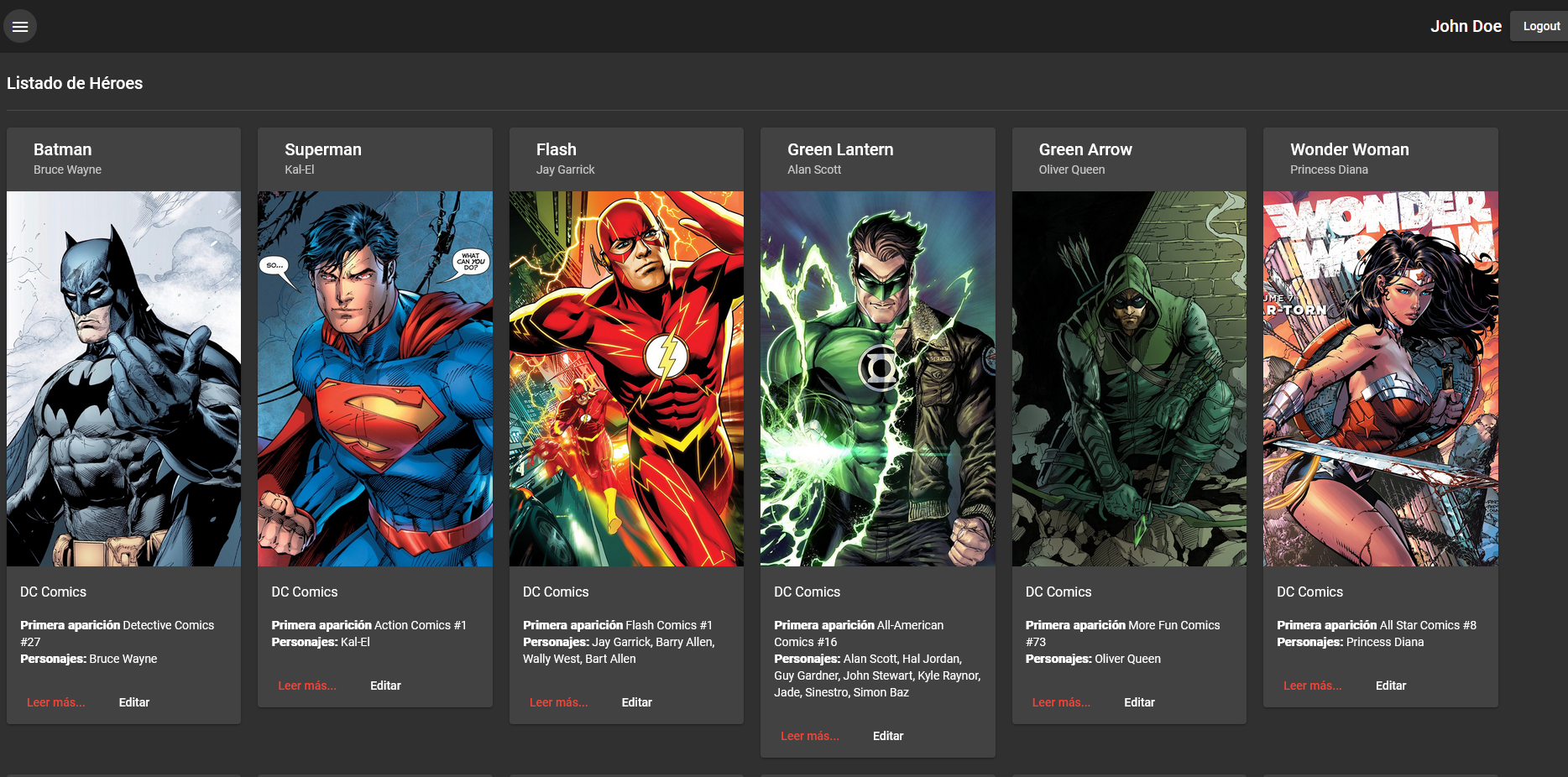
Task: Open Leer más for Superman
Action: (x=307, y=686)
